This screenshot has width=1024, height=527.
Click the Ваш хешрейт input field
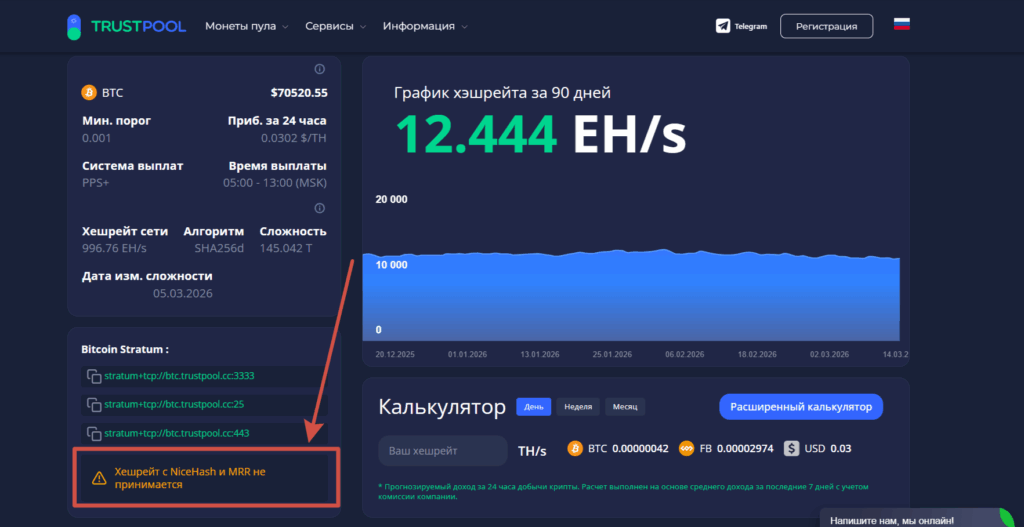tap(442, 451)
